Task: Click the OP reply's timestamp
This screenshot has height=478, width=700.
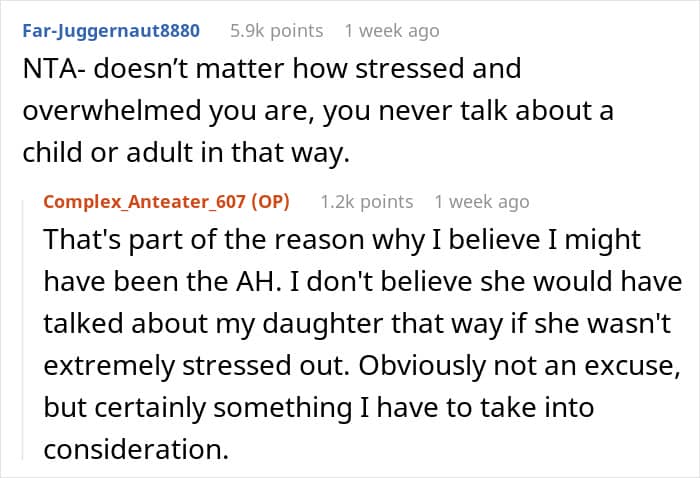Action: [481, 201]
